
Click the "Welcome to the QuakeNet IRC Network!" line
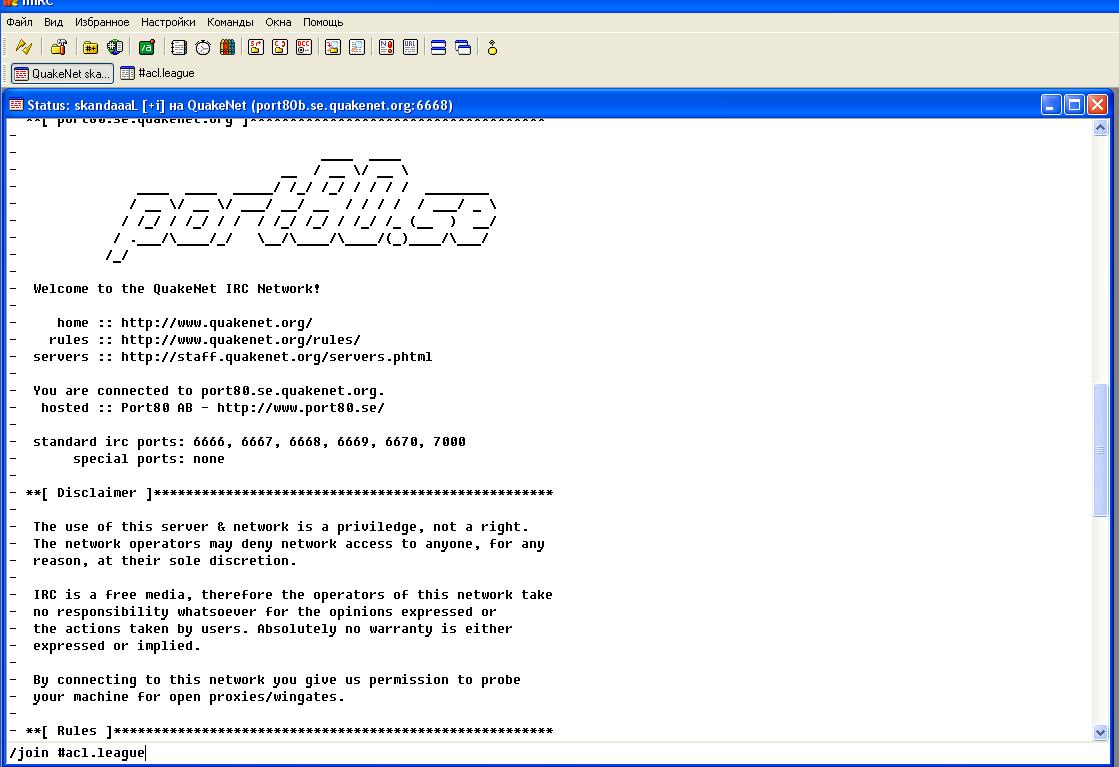[177, 289]
